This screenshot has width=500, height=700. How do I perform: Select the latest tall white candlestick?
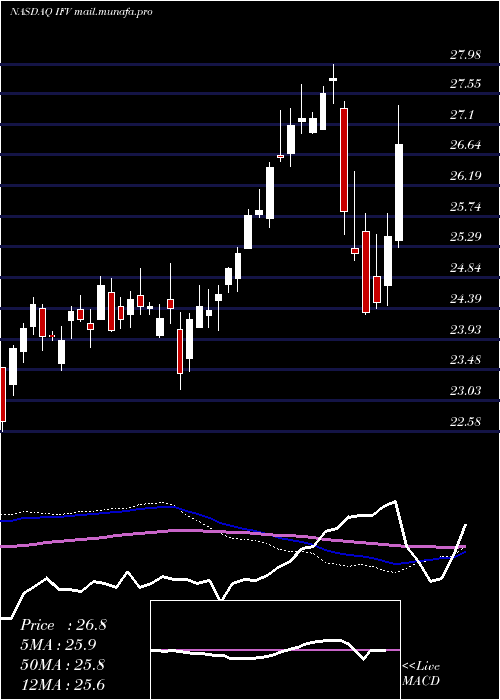tap(398, 193)
